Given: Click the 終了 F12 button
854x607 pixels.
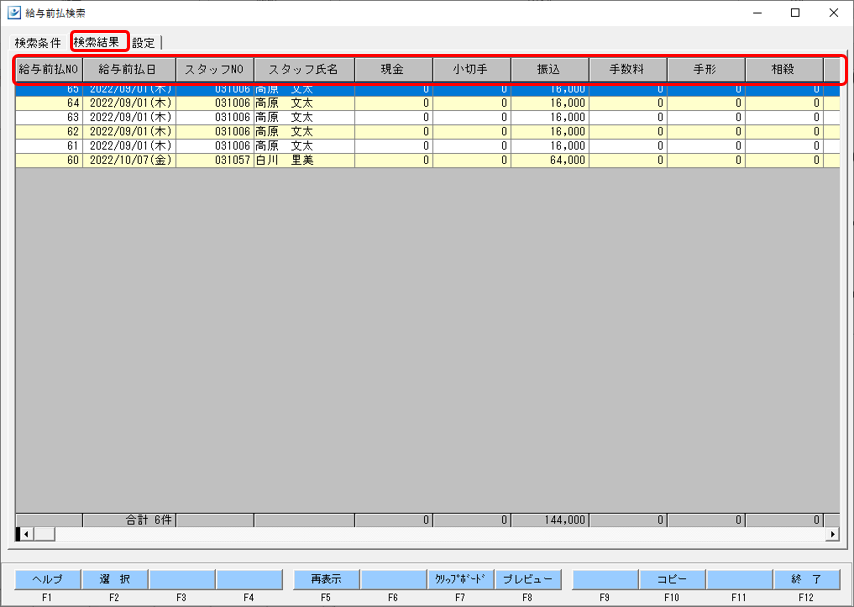Looking at the screenshot, I should coord(807,579).
